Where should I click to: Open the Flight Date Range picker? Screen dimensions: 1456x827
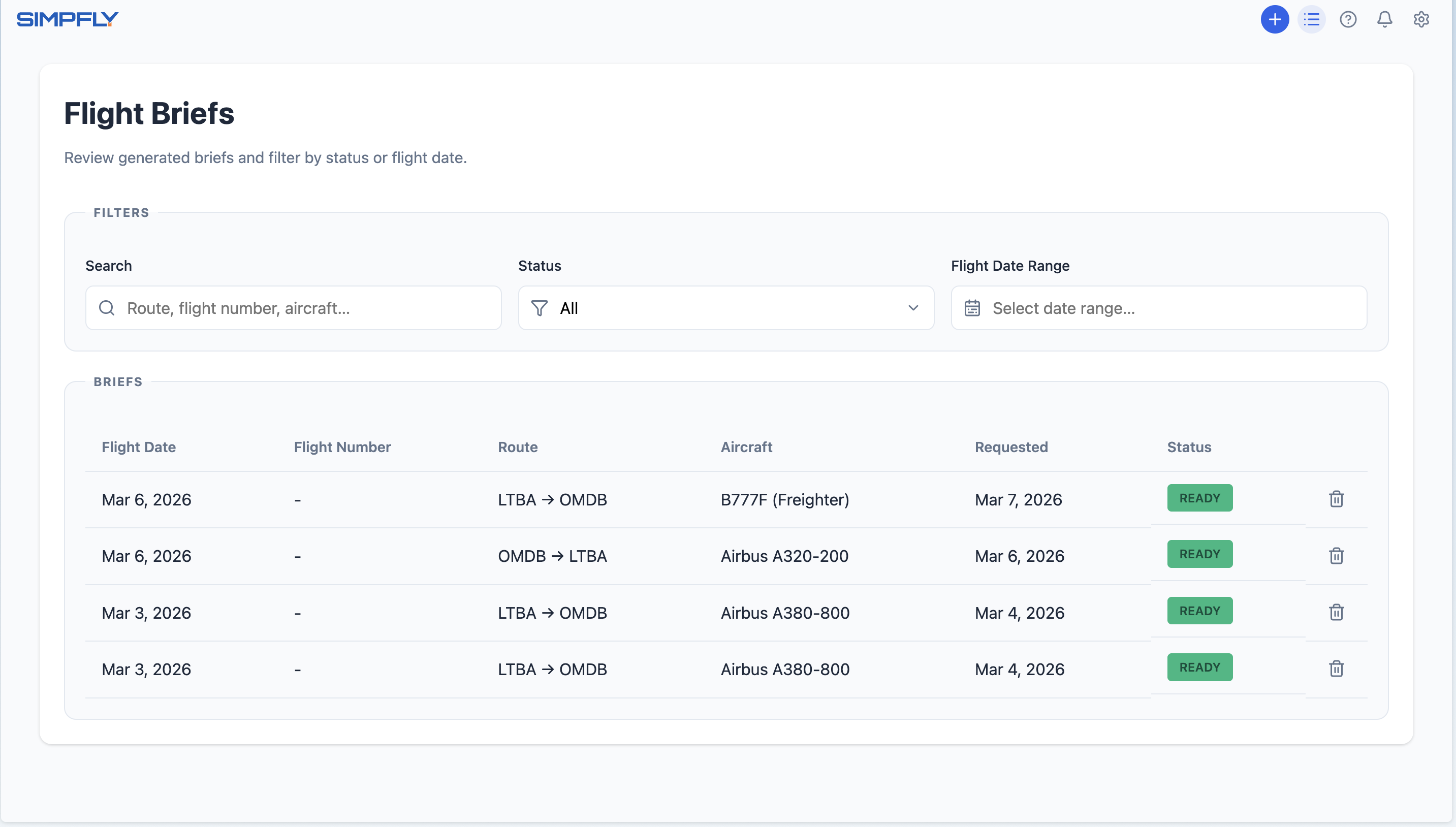(x=1158, y=308)
